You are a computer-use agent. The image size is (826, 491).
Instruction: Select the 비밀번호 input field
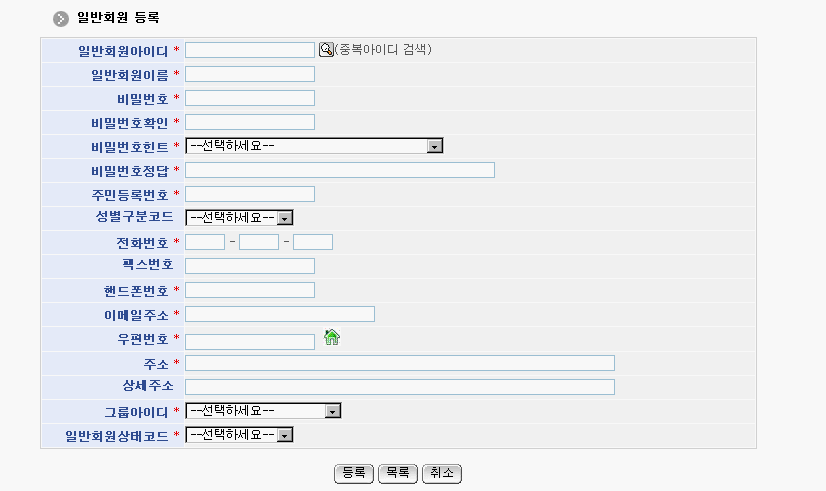pos(250,98)
